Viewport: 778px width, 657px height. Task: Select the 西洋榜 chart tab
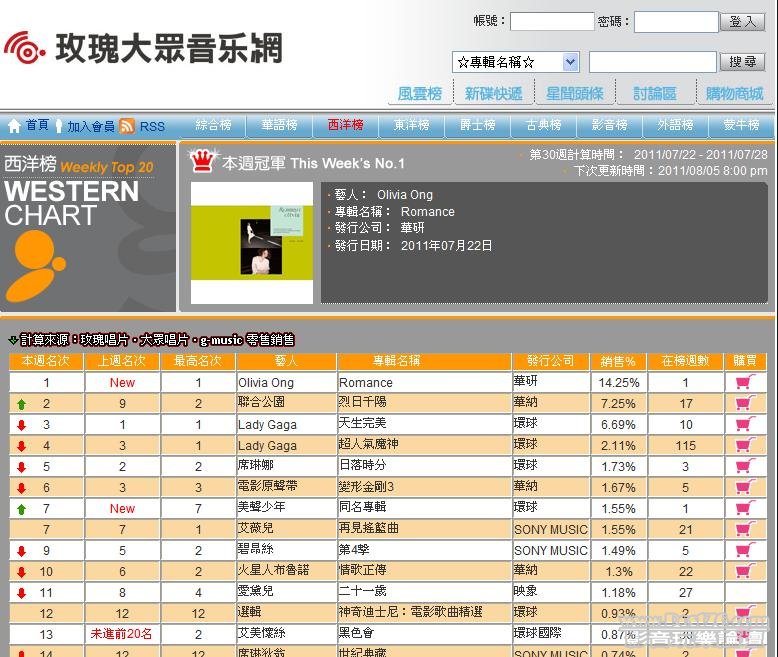(x=345, y=125)
